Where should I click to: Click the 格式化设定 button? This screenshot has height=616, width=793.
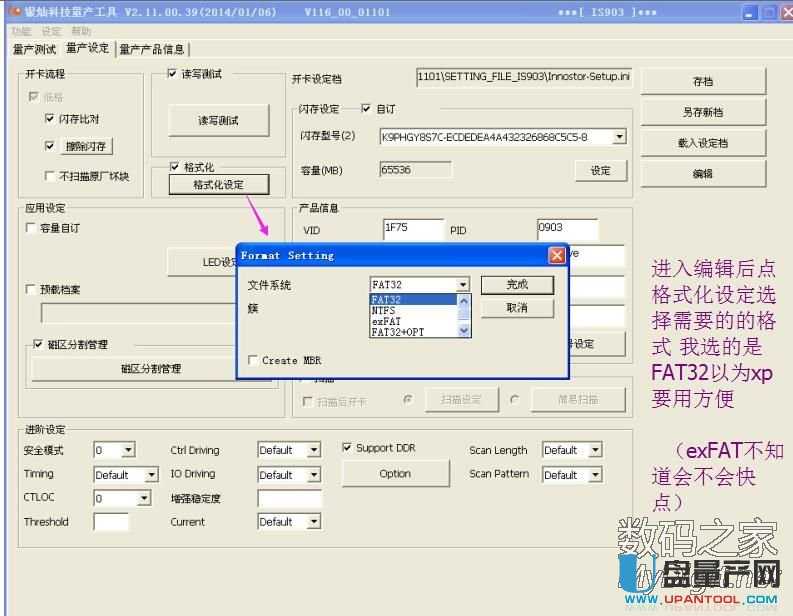click(x=218, y=185)
